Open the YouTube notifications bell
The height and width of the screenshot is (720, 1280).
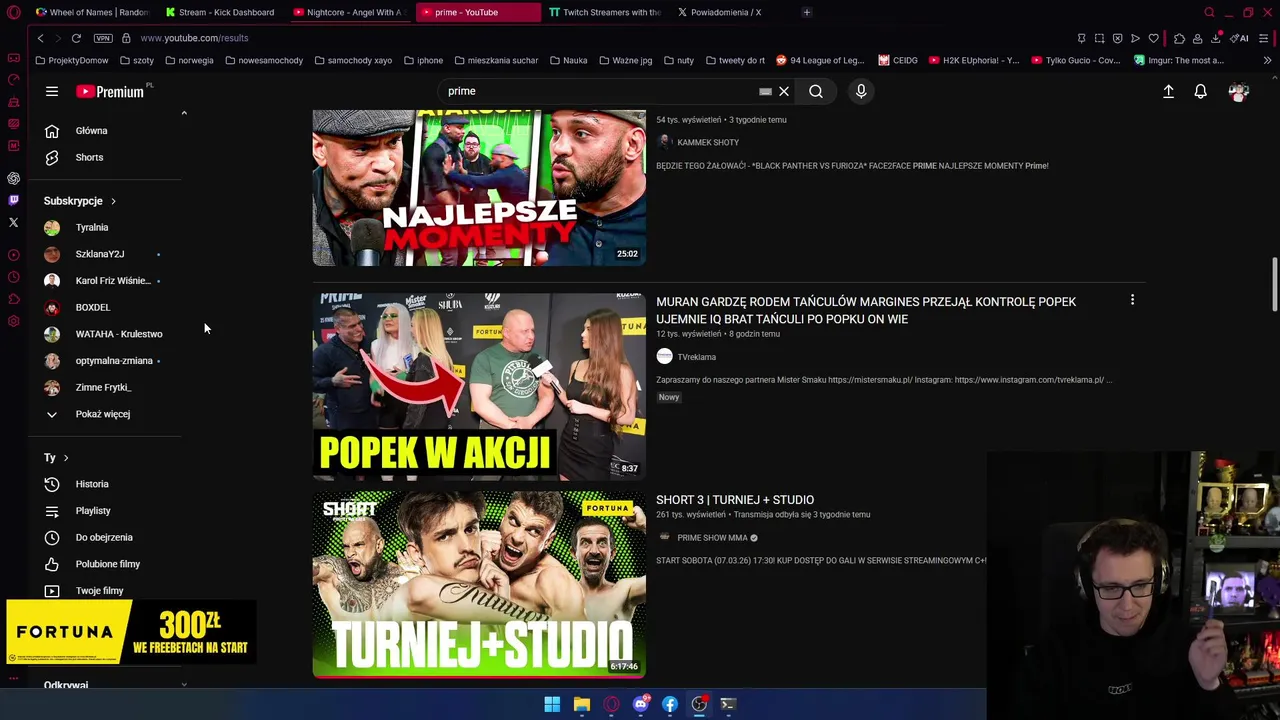point(1201,91)
